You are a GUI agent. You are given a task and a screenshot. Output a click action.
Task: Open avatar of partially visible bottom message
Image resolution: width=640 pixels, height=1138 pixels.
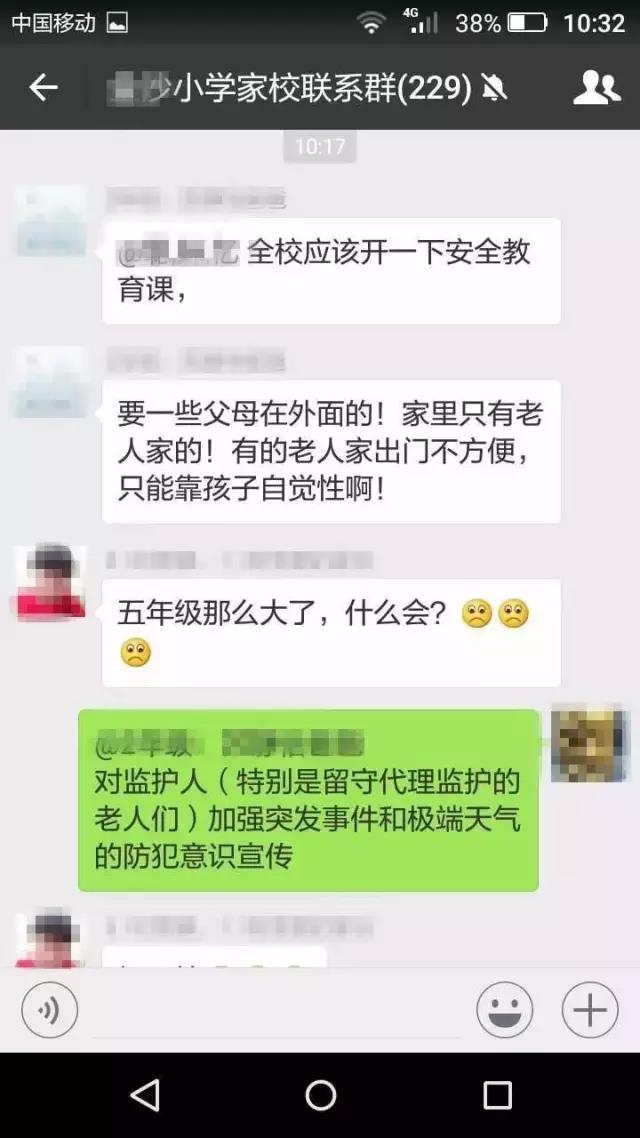point(50,940)
